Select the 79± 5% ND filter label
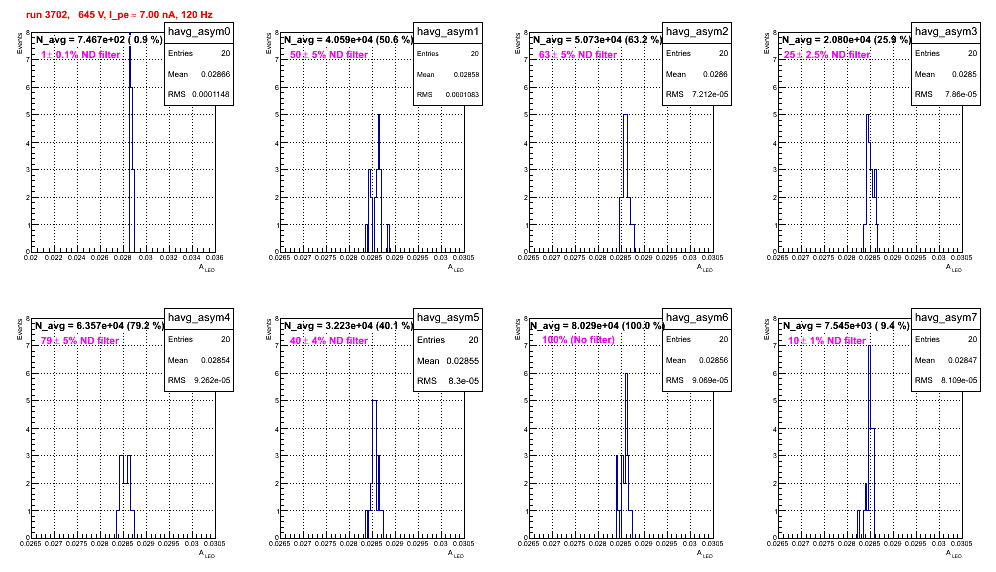The width and height of the screenshot is (996, 572). (80, 341)
